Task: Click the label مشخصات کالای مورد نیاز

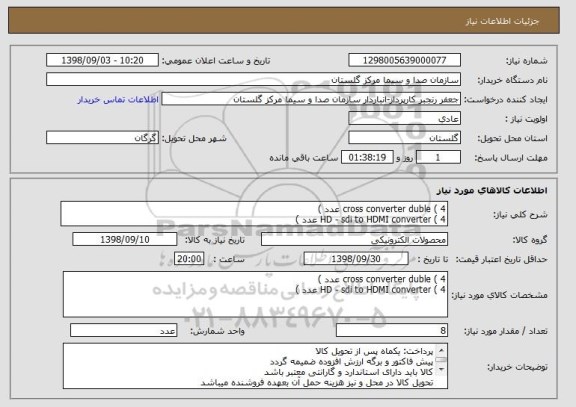Action: pos(499,295)
